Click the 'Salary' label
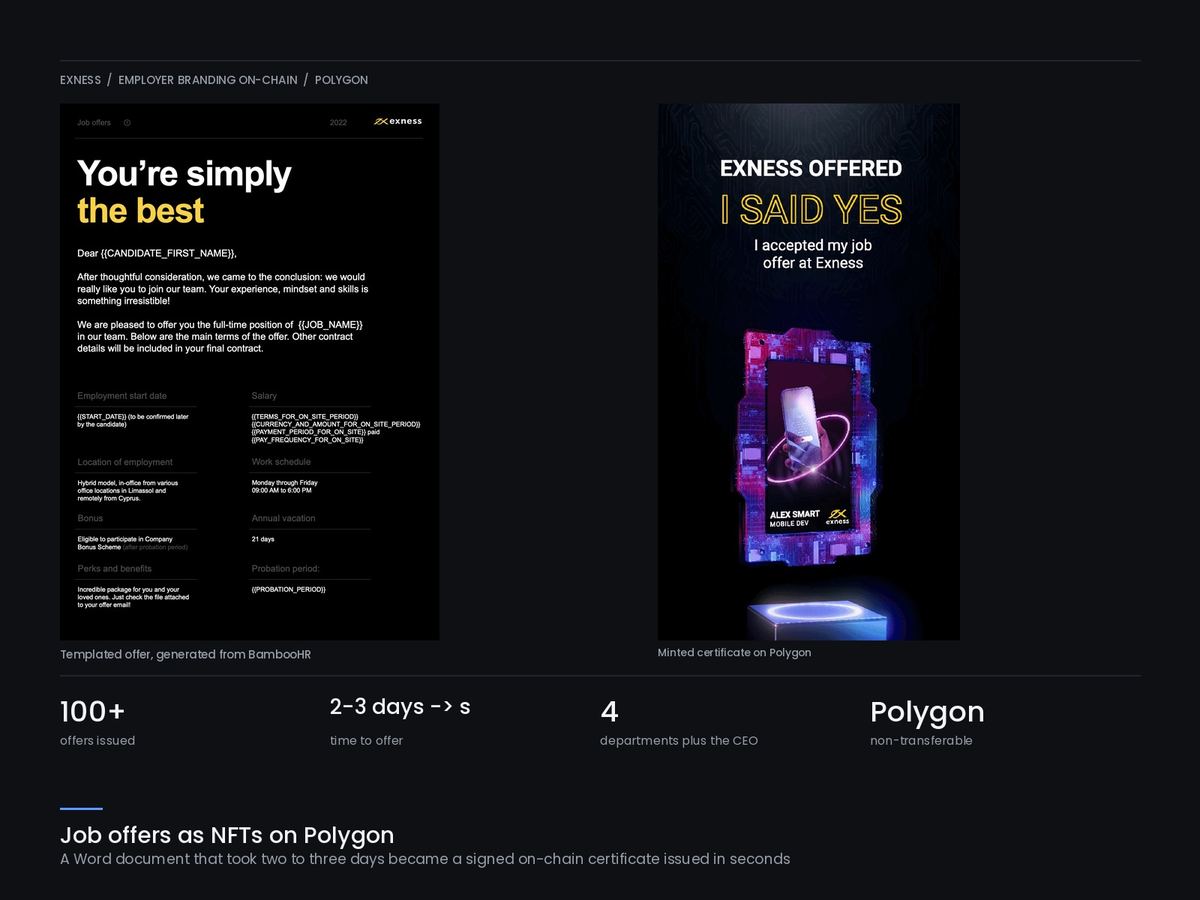 click(264, 396)
